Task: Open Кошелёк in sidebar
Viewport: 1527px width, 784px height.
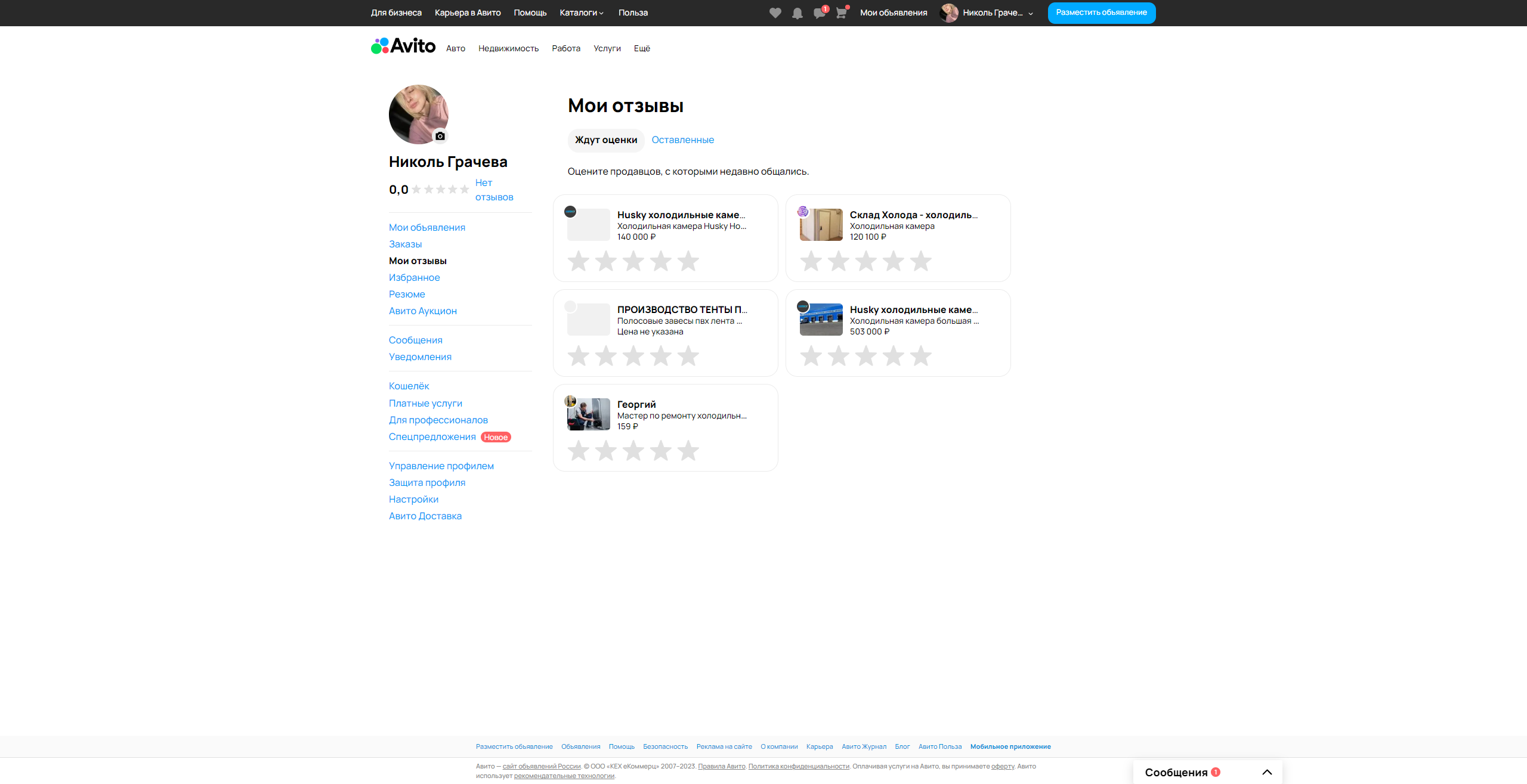Action: (409, 386)
